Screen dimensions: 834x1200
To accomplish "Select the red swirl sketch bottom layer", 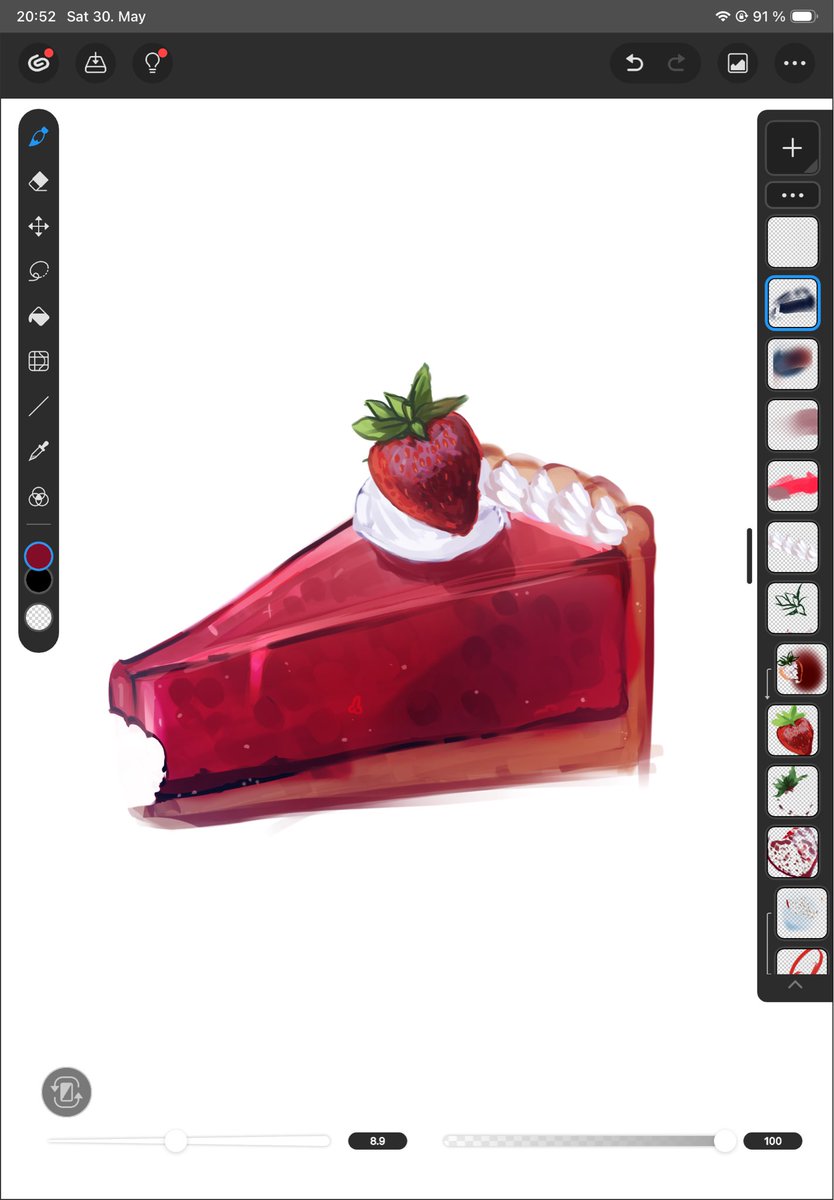I will point(802,961).
